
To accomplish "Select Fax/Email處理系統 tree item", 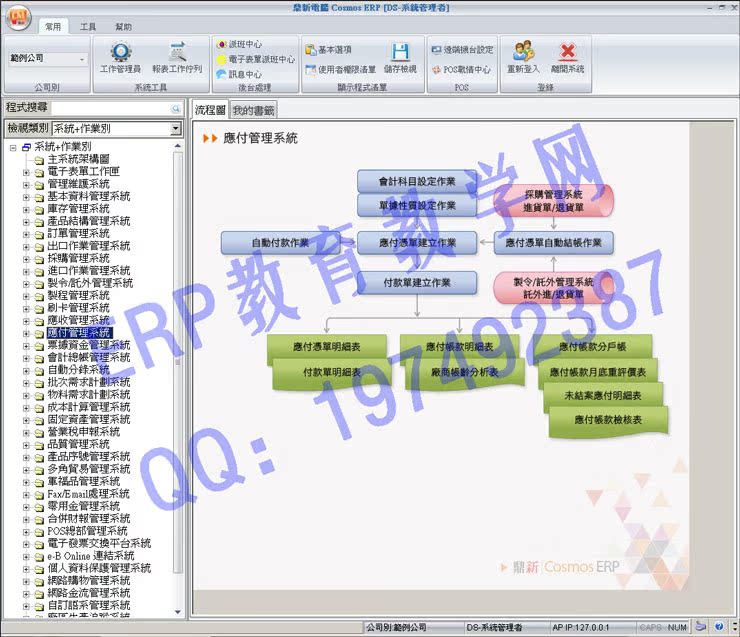I will click(88, 494).
